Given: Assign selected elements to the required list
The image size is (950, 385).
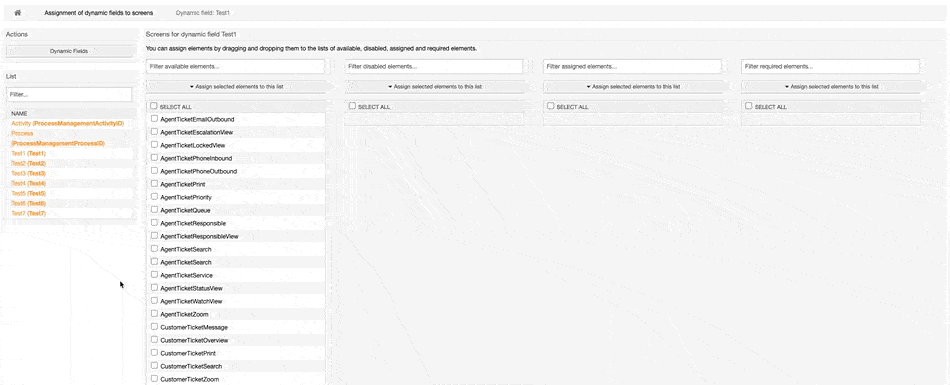Looking at the screenshot, I should click(x=831, y=87).
